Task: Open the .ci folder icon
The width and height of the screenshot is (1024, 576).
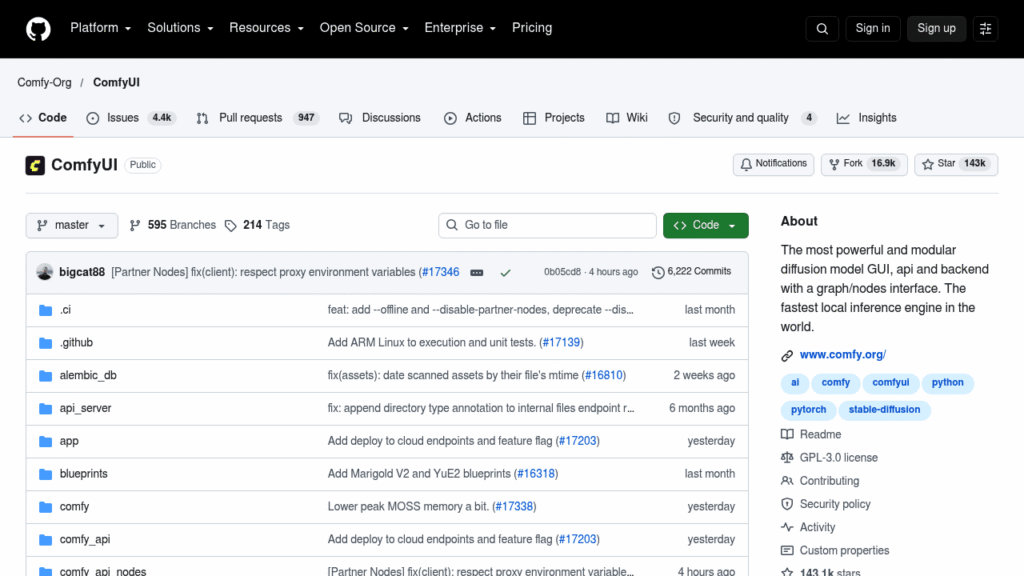Action: click(45, 310)
